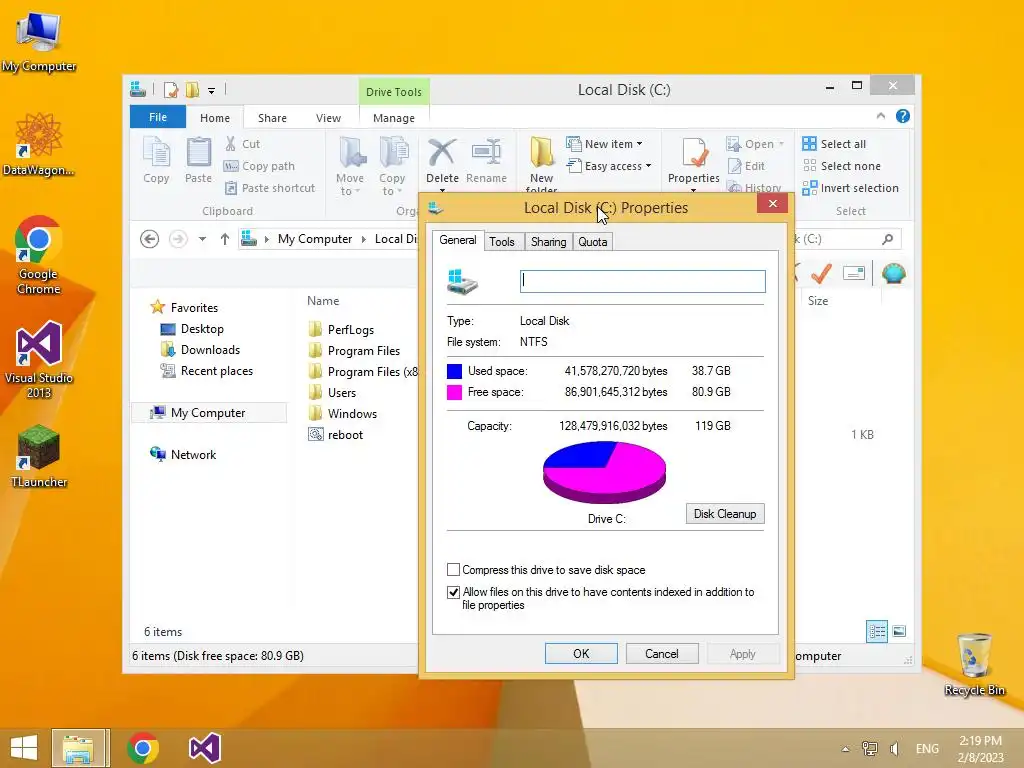The height and width of the screenshot is (768, 1024).
Task: Click the drive label text field
Action: pyautogui.click(x=643, y=281)
